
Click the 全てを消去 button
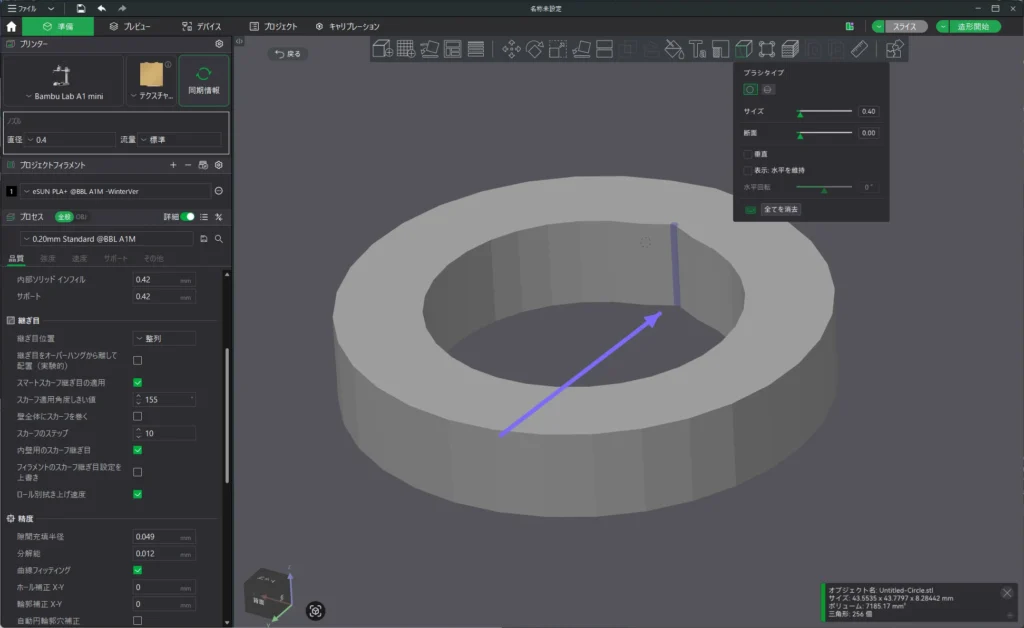point(780,210)
